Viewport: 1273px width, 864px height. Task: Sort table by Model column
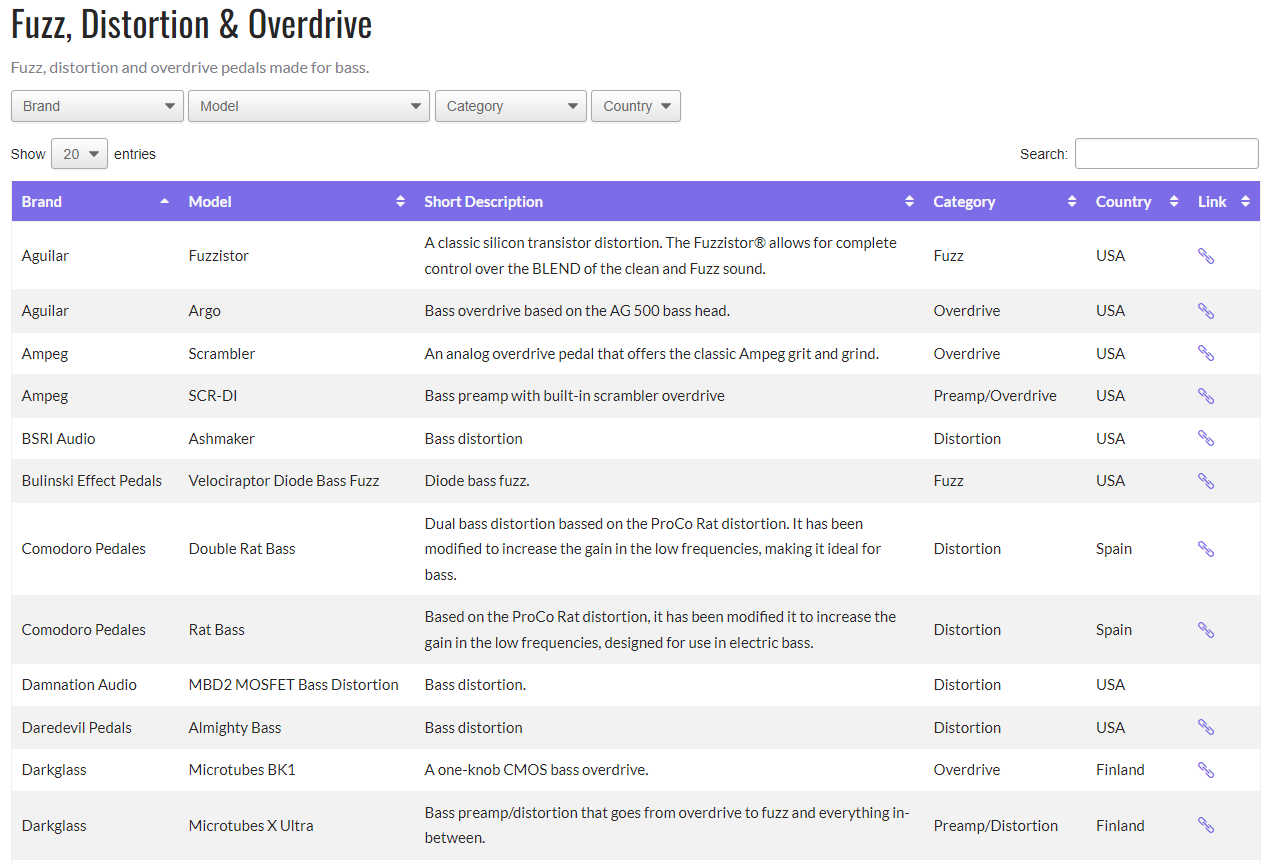click(x=297, y=202)
